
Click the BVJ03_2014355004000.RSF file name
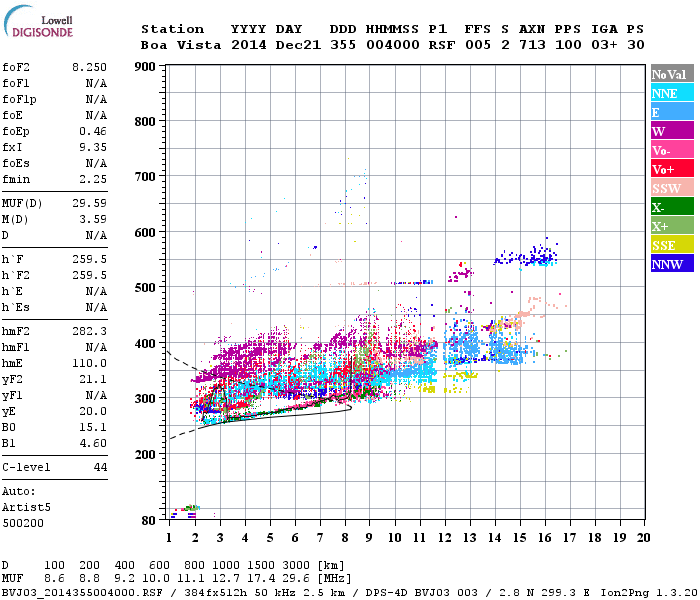click(82, 593)
